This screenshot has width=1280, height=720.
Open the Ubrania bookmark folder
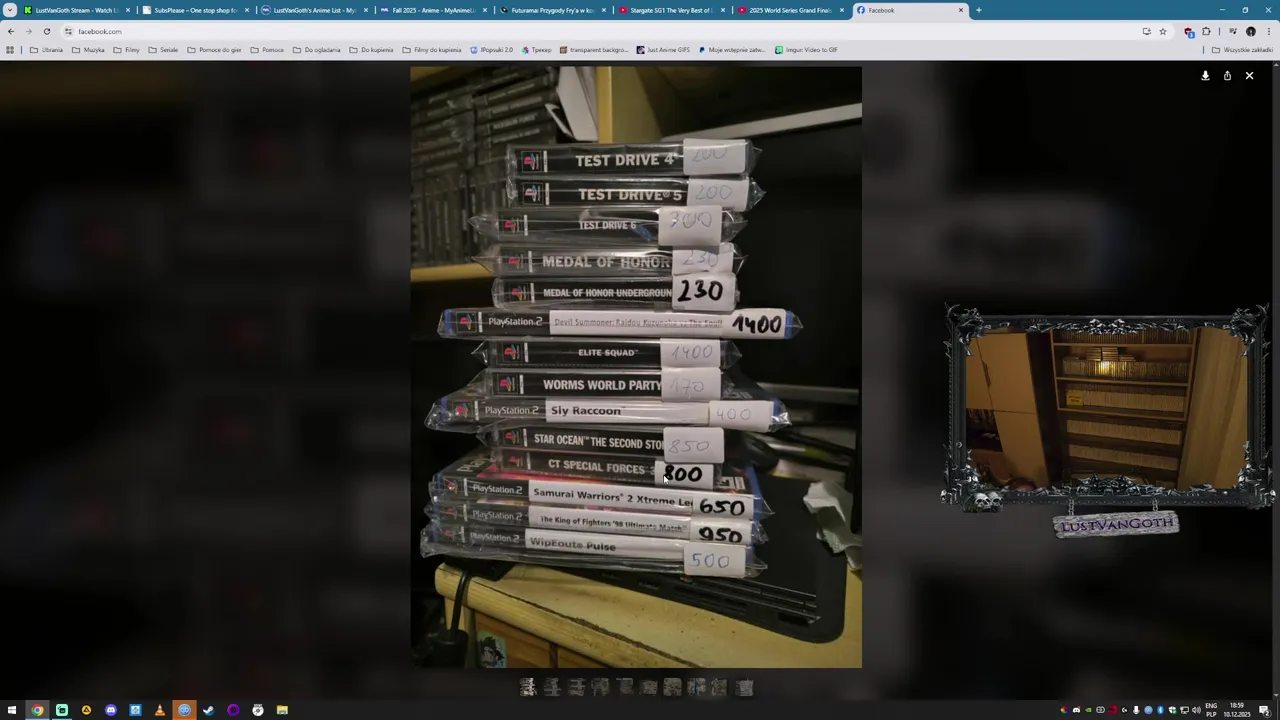click(47, 49)
